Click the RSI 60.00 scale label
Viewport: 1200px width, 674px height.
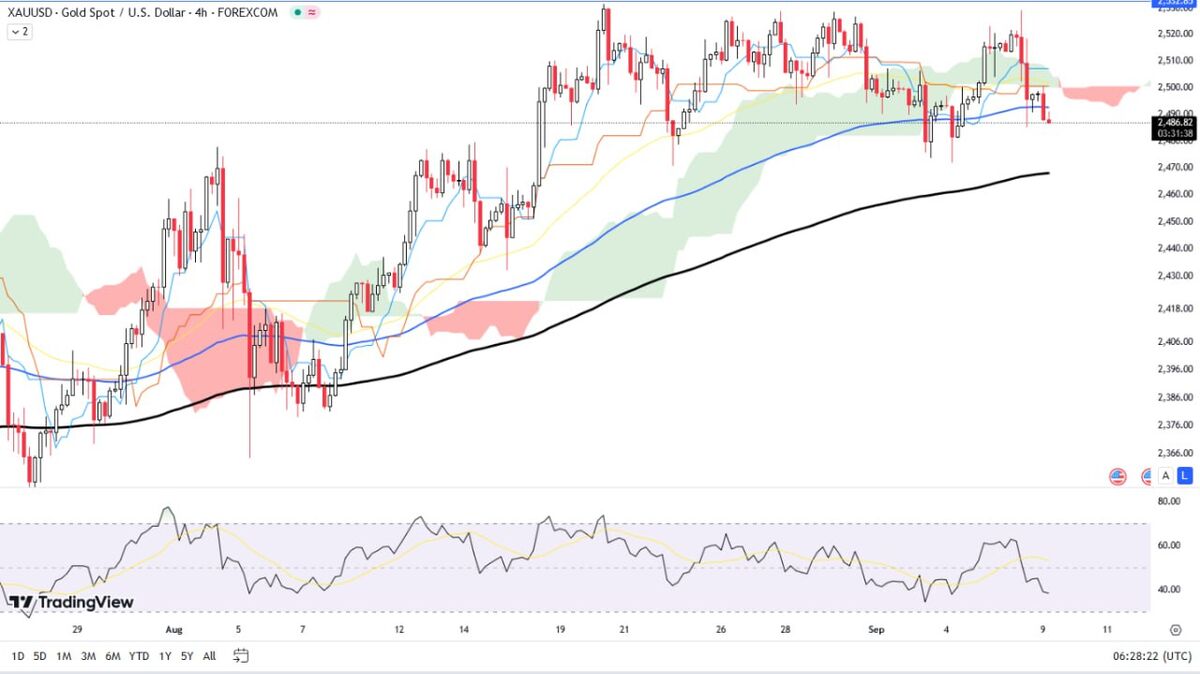[1168, 545]
